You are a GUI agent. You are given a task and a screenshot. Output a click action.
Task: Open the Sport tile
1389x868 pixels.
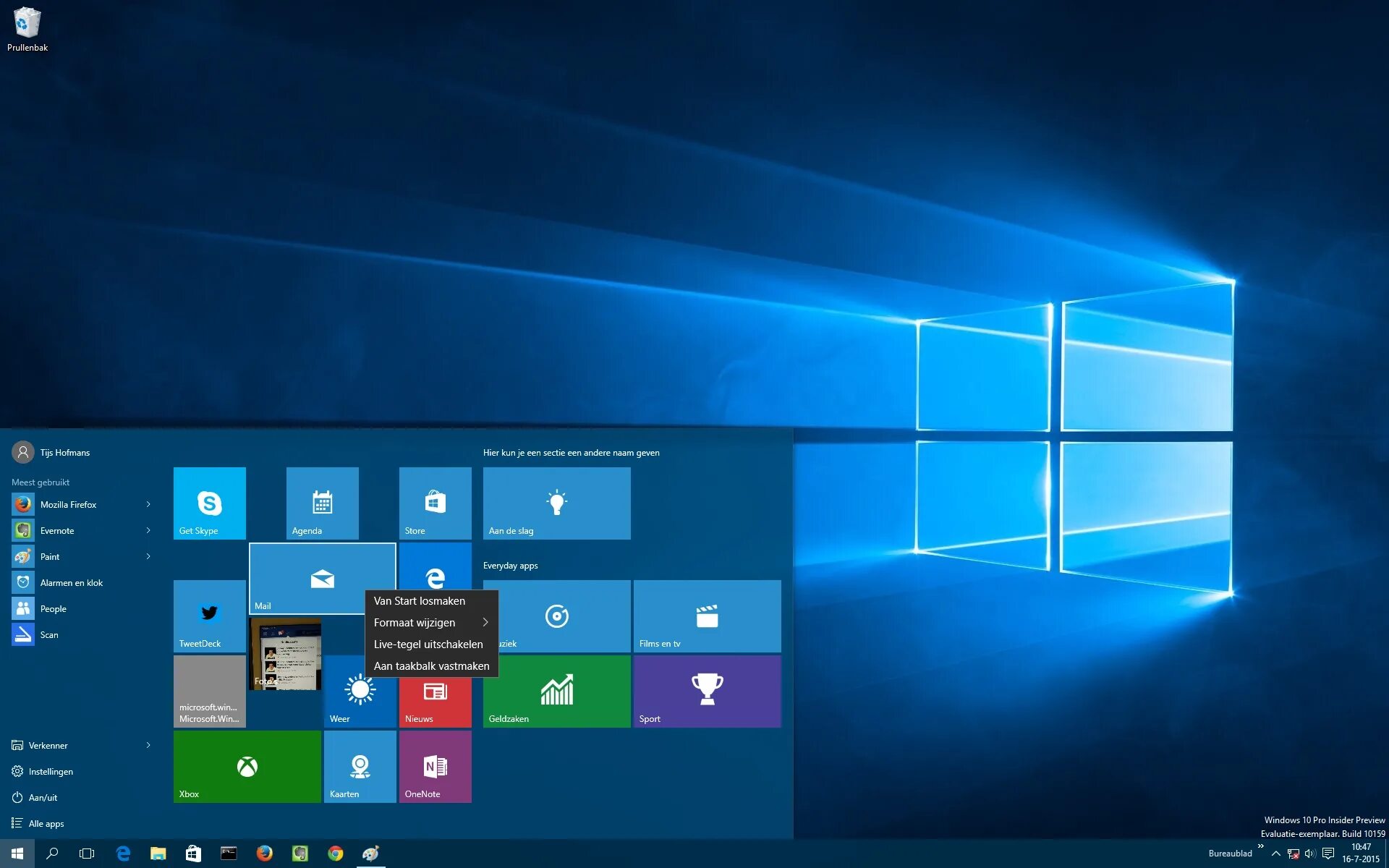[707, 691]
